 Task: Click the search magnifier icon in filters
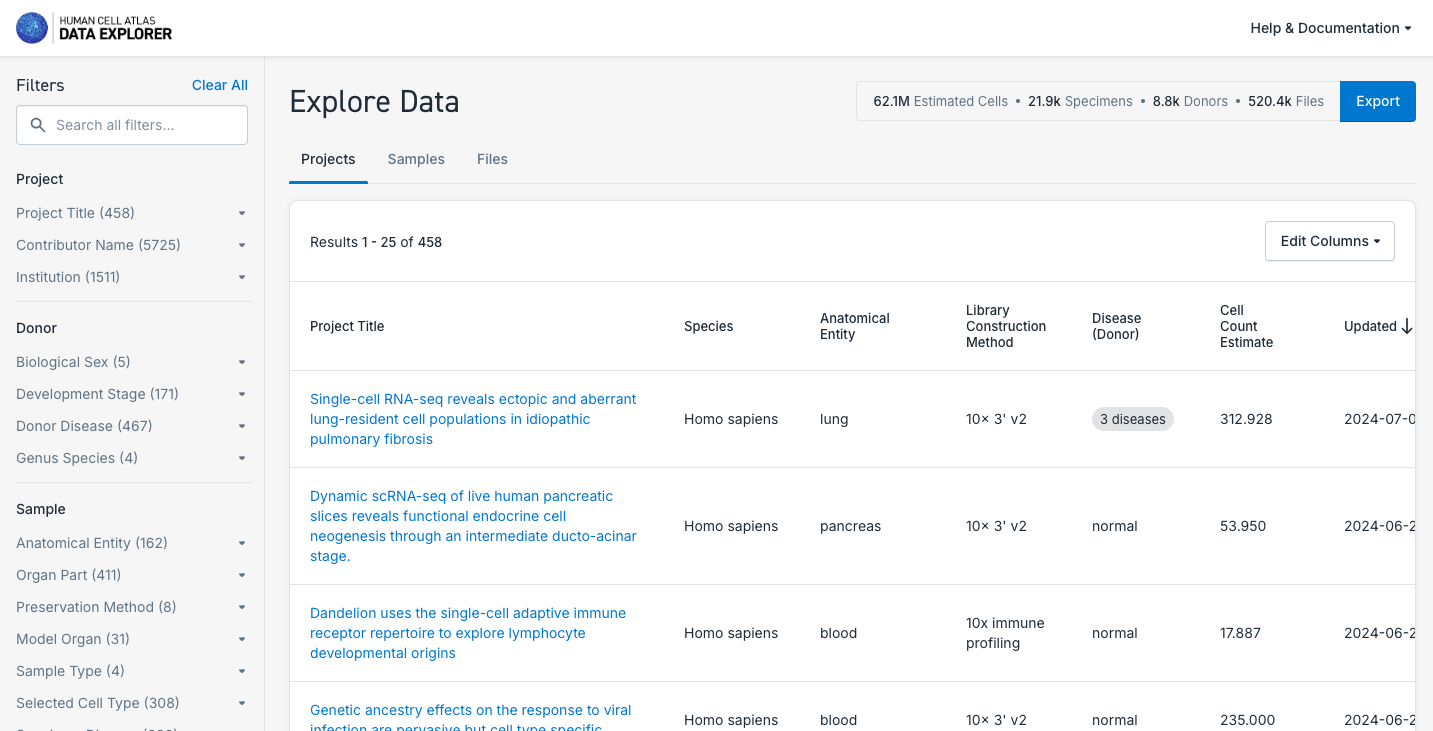(38, 125)
